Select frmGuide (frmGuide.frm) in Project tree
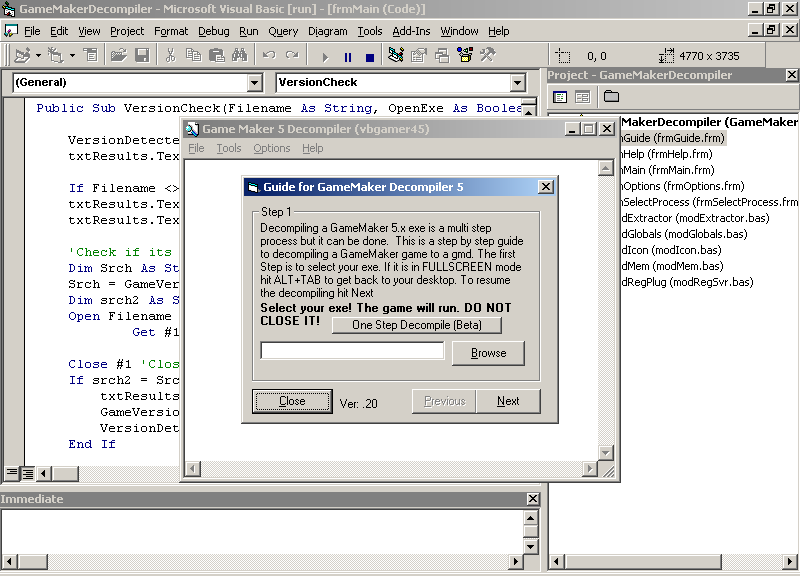The height and width of the screenshot is (576, 802). click(673, 138)
